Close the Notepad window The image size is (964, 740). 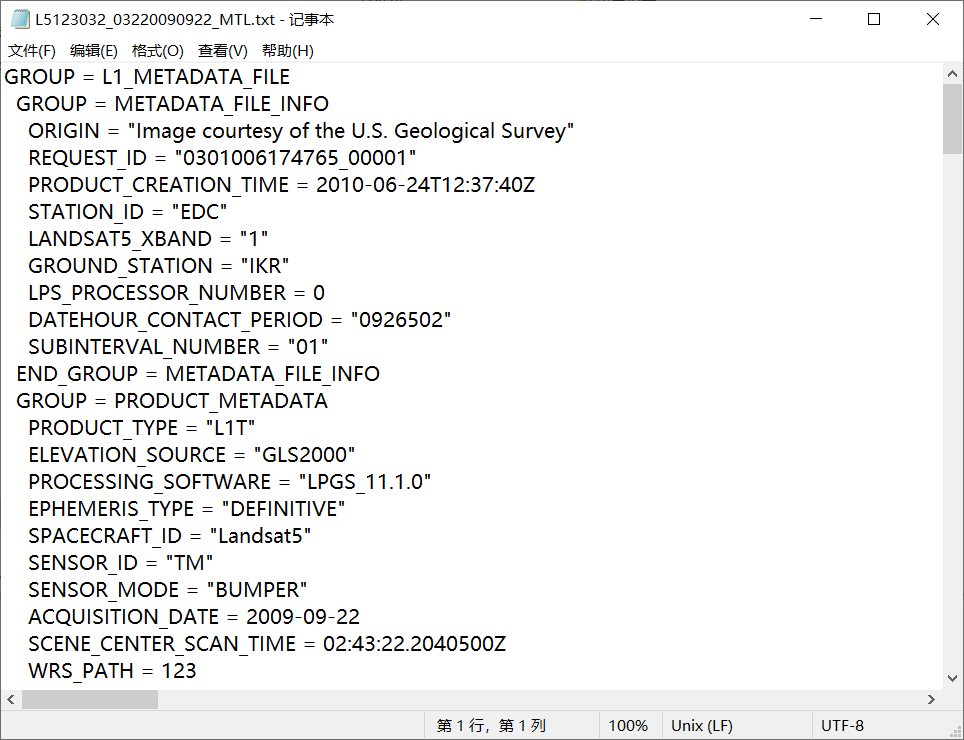(x=933, y=19)
